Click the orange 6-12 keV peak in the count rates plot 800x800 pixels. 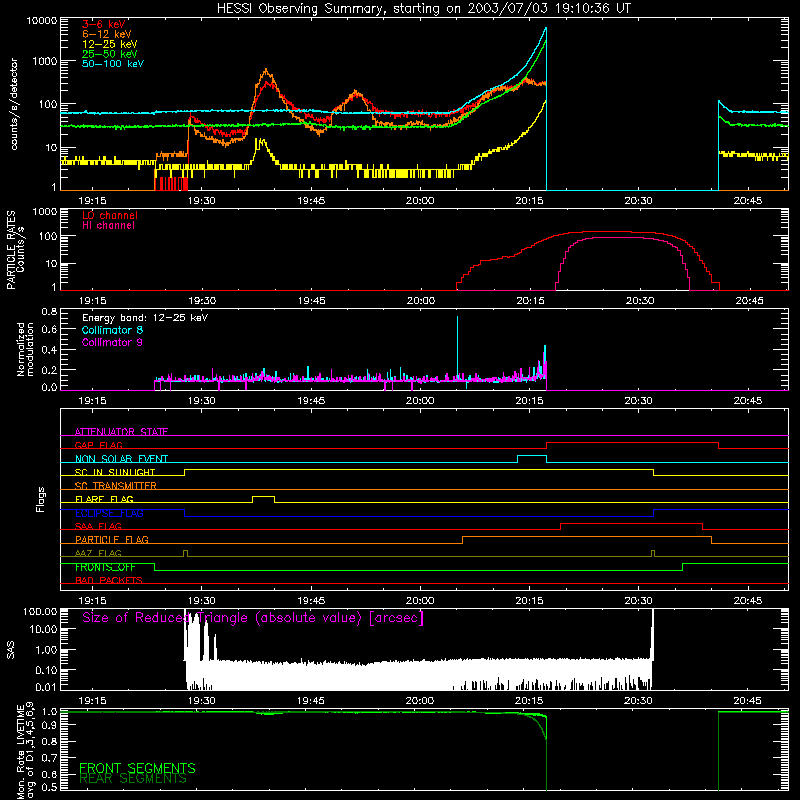266,70
